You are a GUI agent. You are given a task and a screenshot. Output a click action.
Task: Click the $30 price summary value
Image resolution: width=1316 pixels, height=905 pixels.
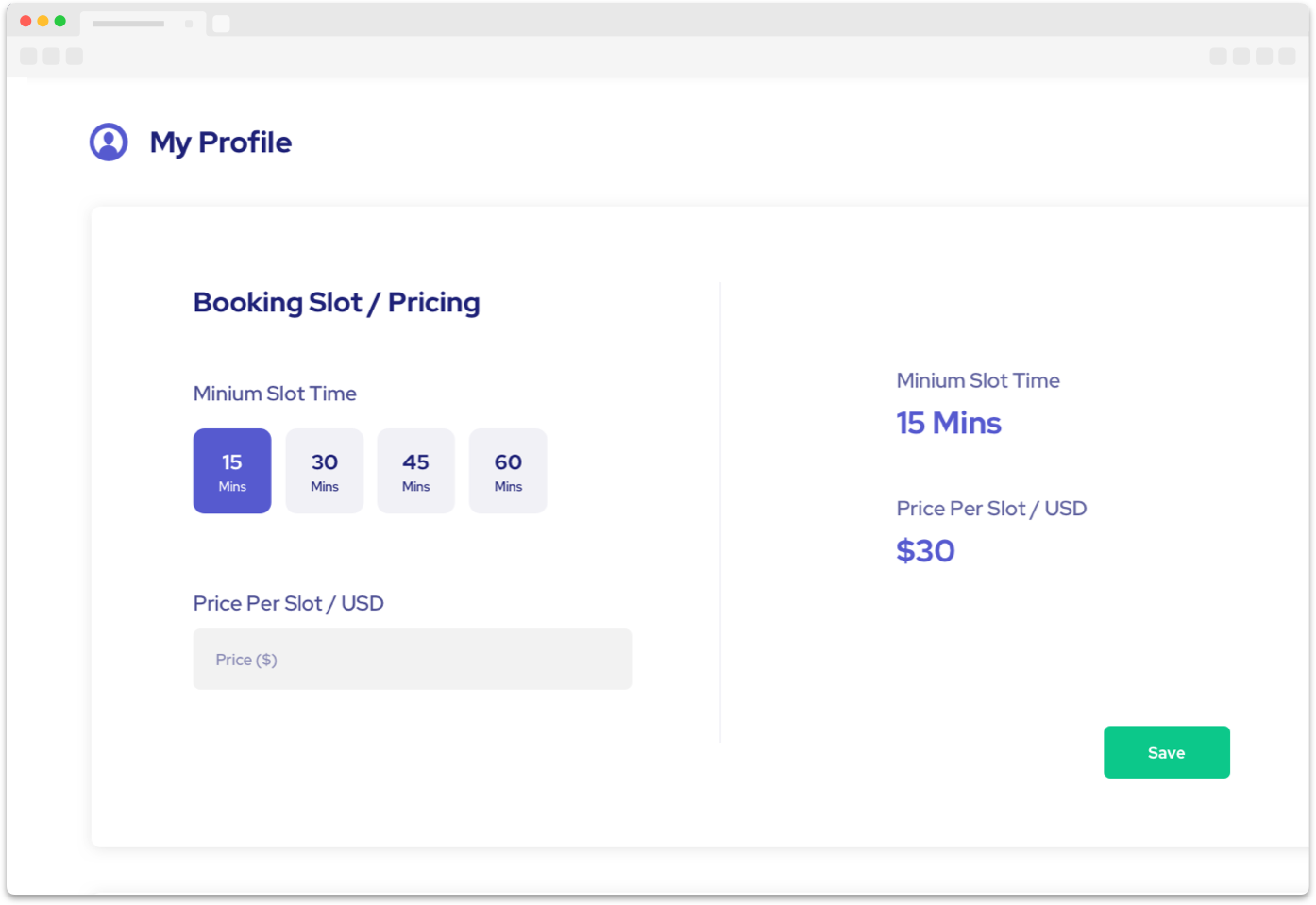tap(925, 551)
